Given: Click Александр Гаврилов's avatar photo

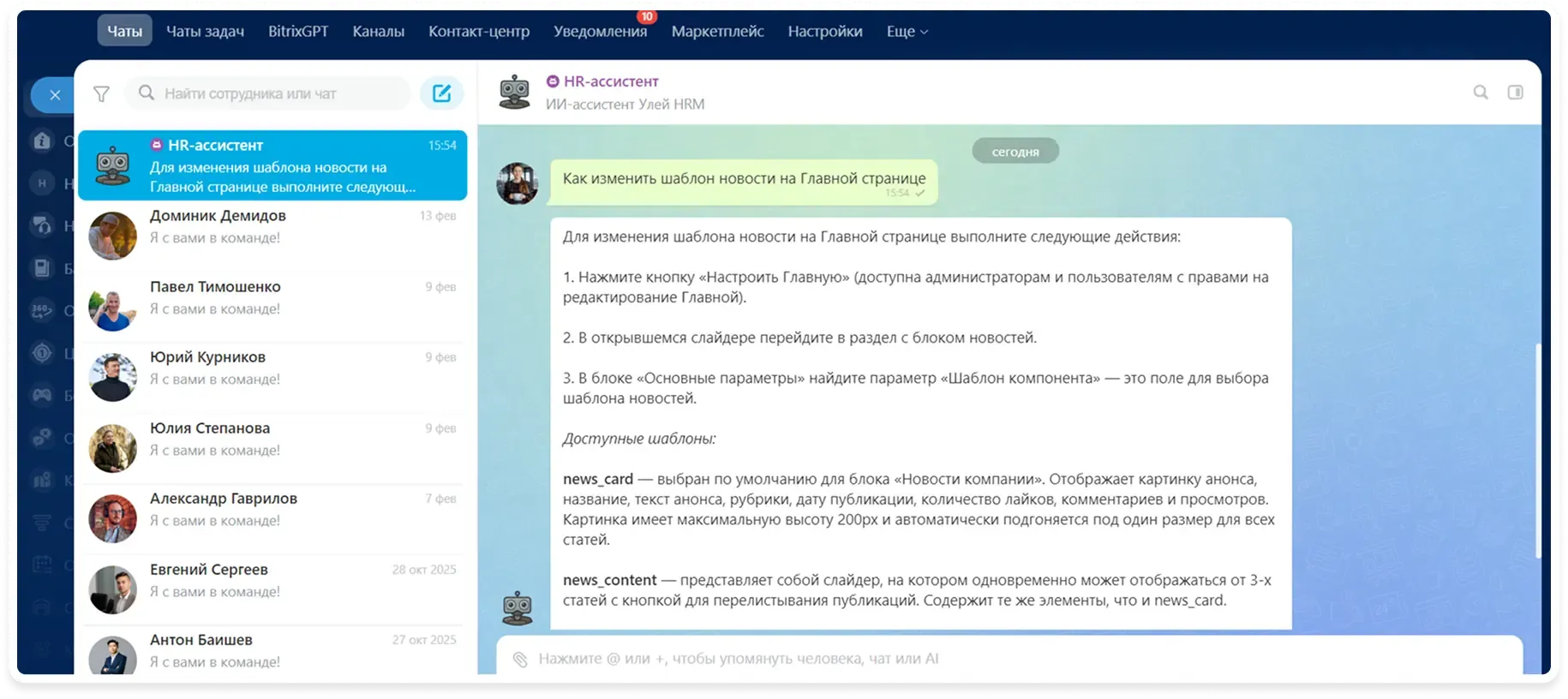Looking at the screenshot, I should pos(113,518).
